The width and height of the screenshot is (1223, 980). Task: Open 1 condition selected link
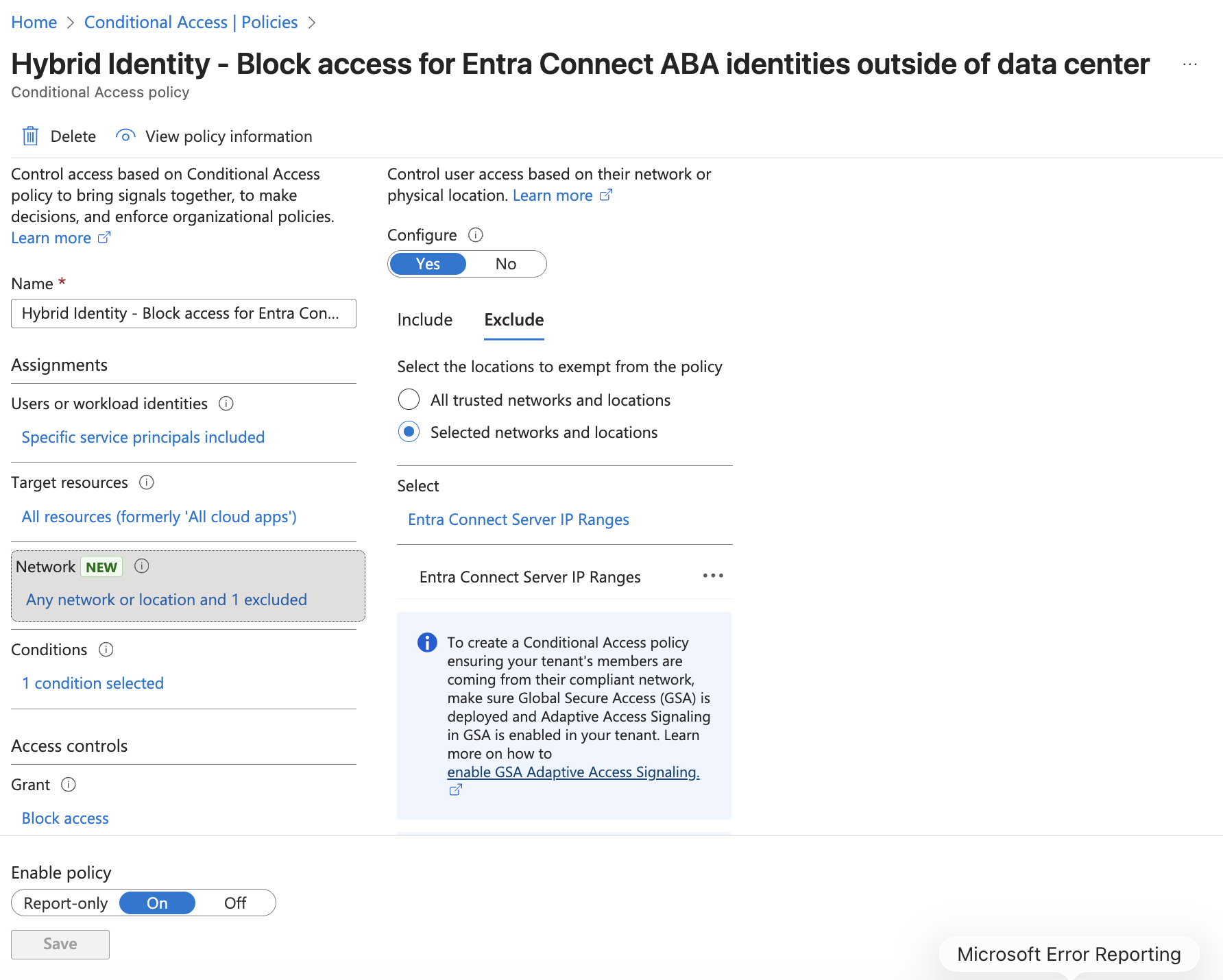tap(93, 683)
